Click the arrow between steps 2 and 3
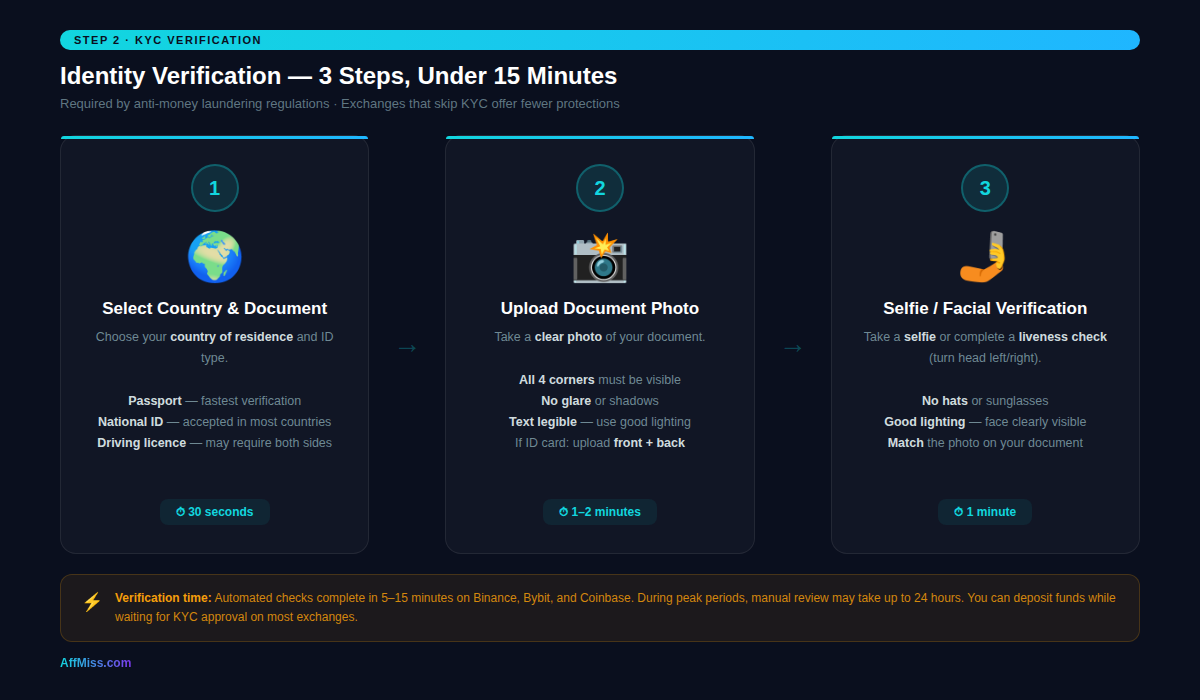This screenshot has height=700, width=1200. 793,347
